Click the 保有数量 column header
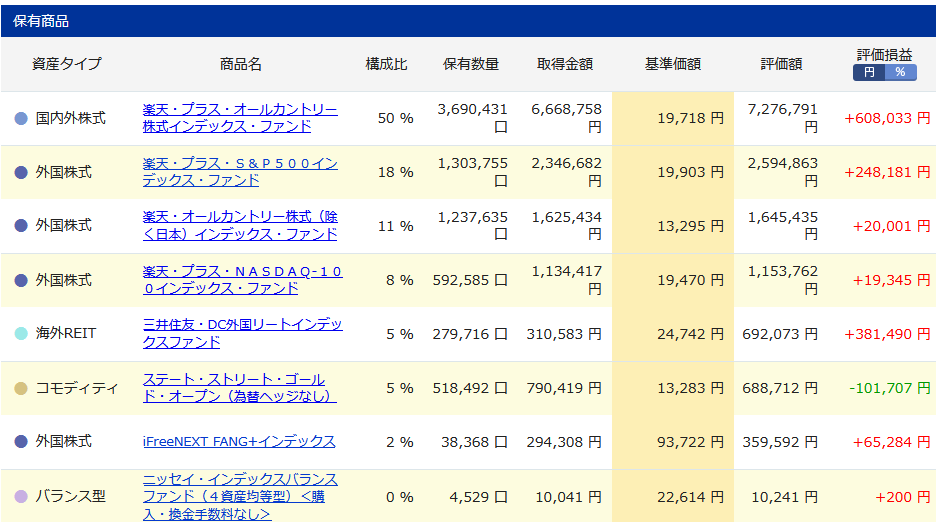The width and height of the screenshot is (936, 522). 471,64
